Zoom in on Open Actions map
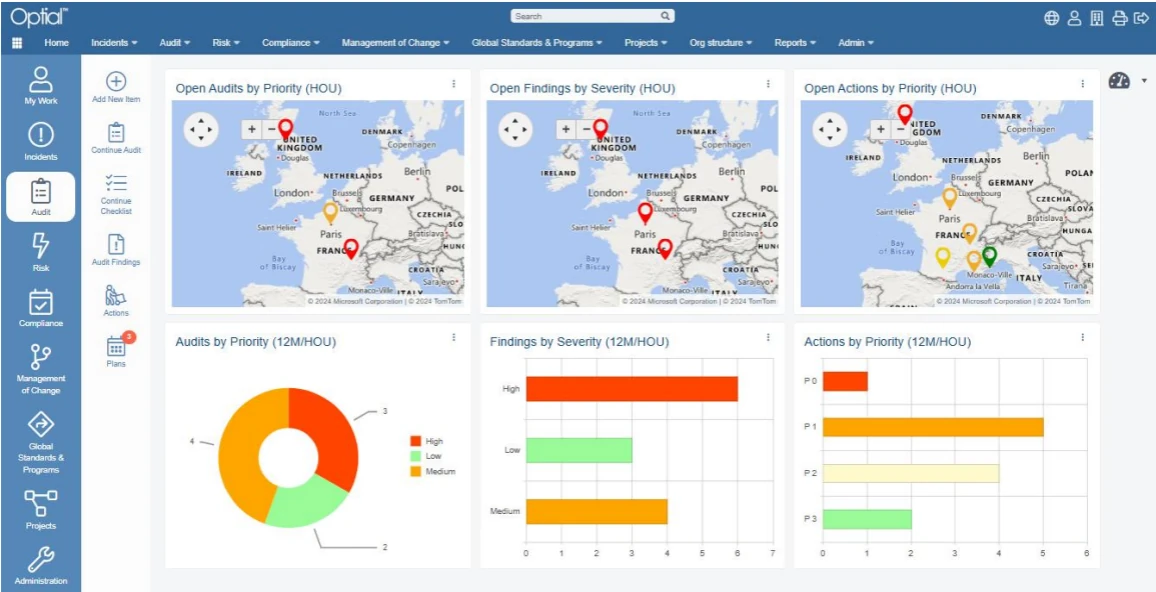Screen dimensions: 1156x592 (x=881, y=129)
